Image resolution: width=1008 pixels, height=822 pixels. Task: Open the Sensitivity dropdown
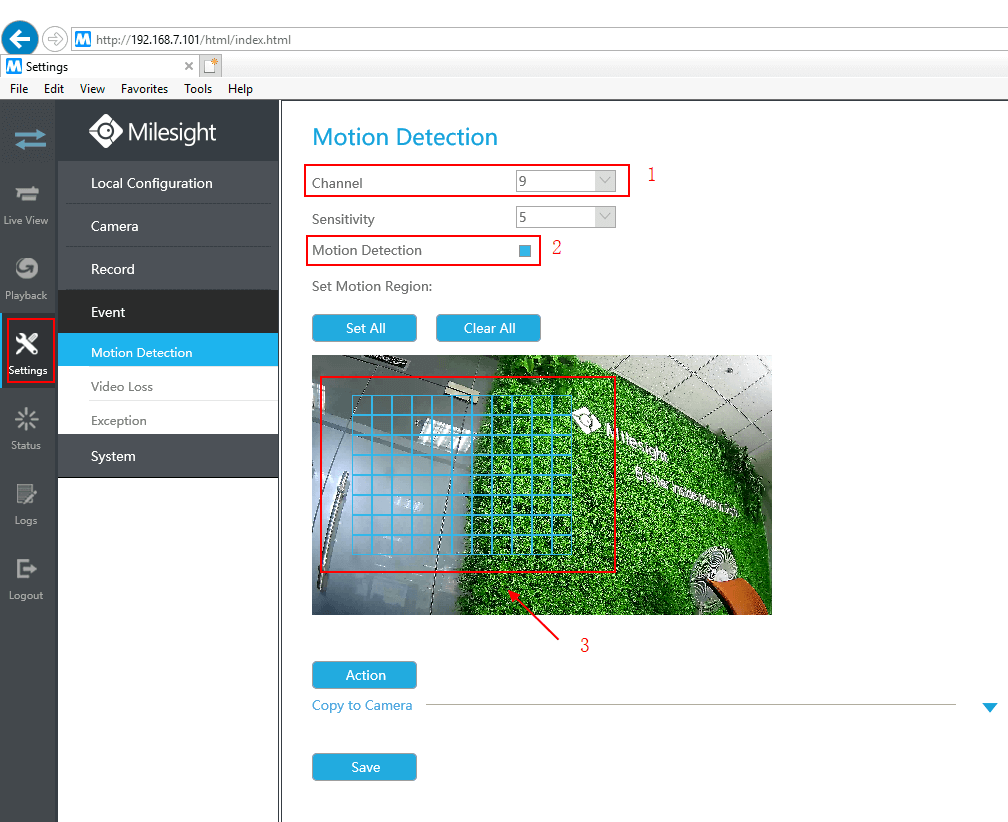point(604,217)
